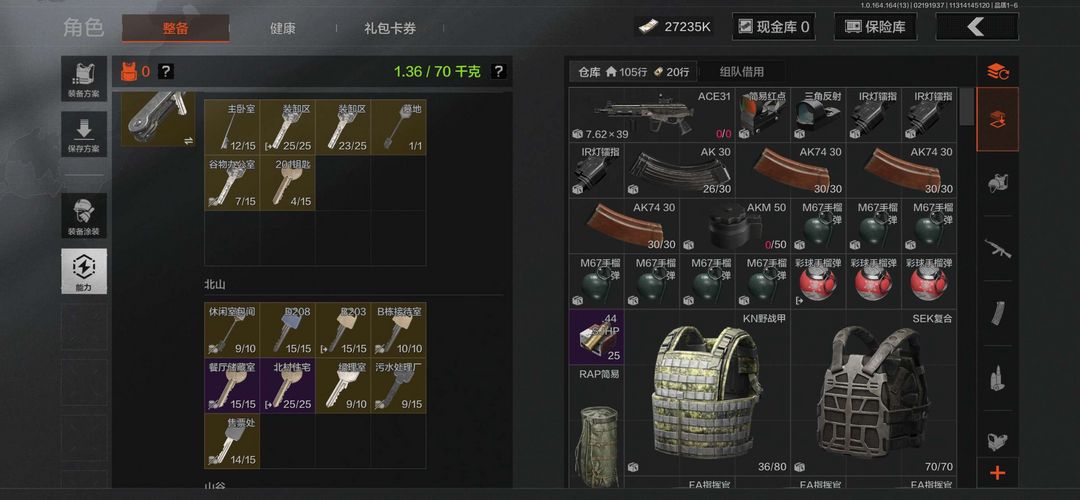
Task: Select the 主卧室 key item
Action: point(232,127)
